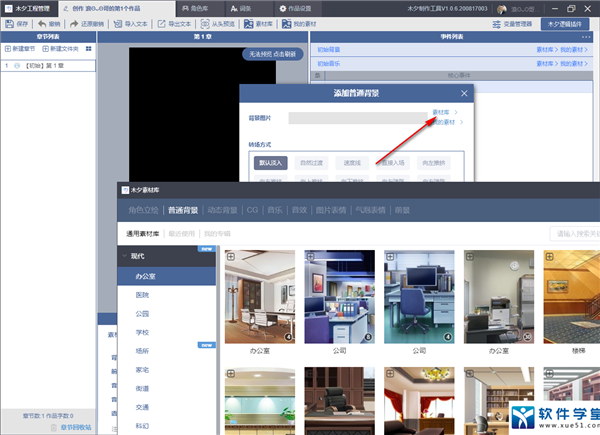The height and width of the screenshot is (435, 600).
Task: Switch to 音效 tab in material library
Action: tap(299, 210)
